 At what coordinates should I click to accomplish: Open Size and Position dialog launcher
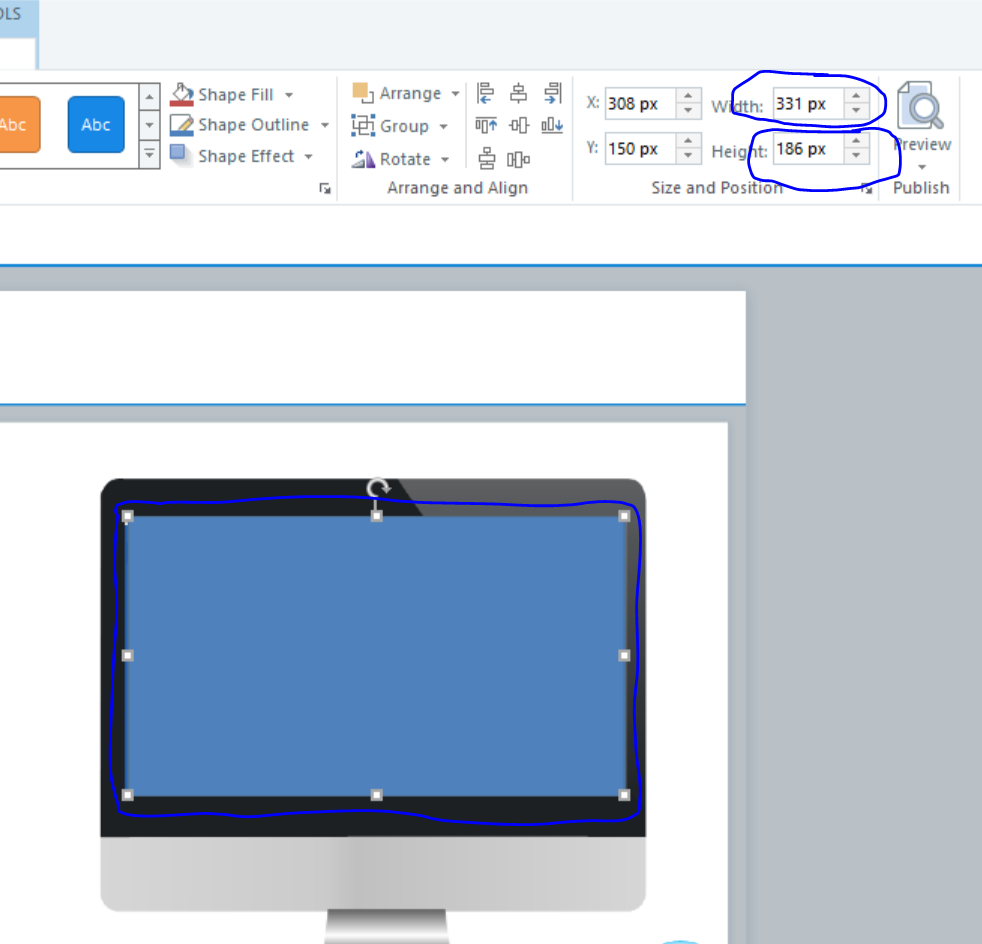coord(867,189)
